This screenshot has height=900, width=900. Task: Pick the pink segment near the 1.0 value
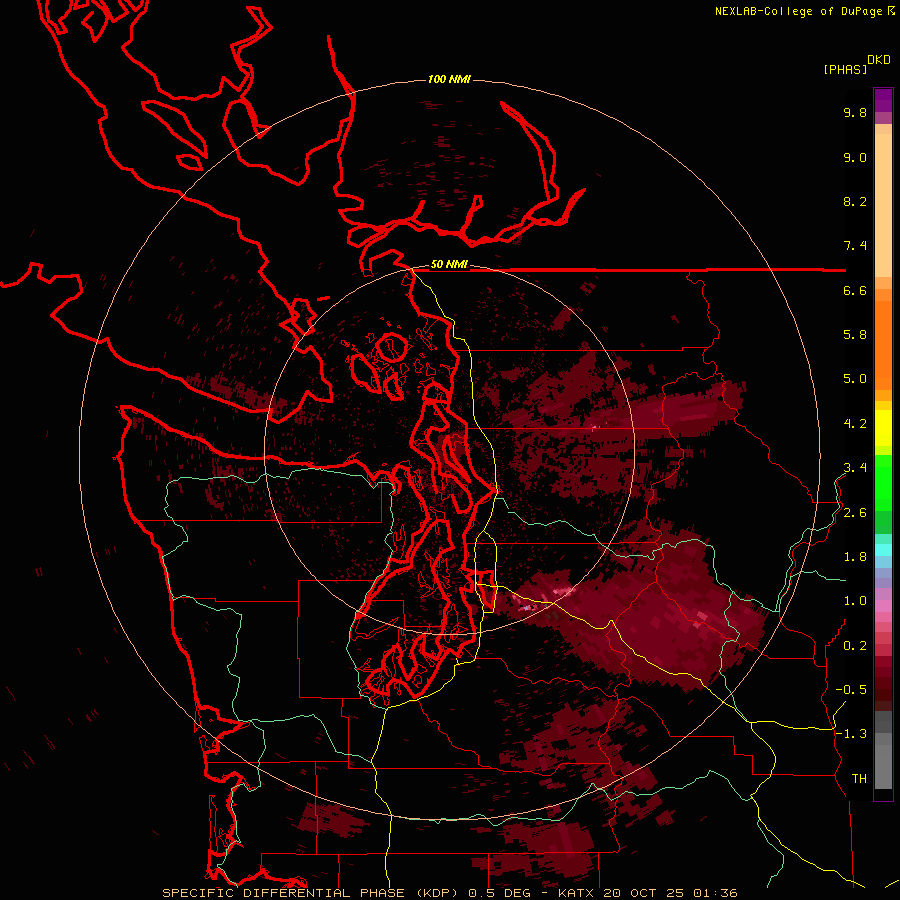(883, 606)
